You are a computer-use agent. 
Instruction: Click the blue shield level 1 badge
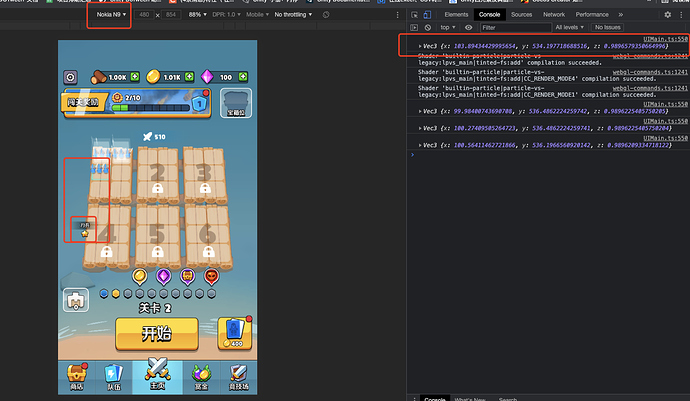(199, 104)
